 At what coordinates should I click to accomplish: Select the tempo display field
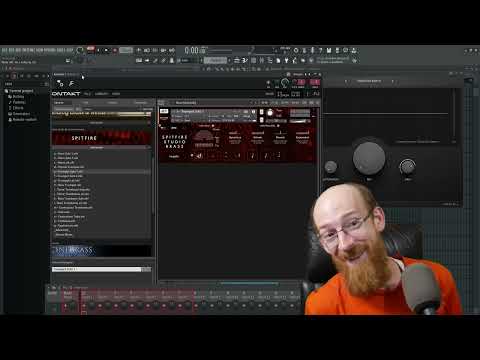(126, 50)
